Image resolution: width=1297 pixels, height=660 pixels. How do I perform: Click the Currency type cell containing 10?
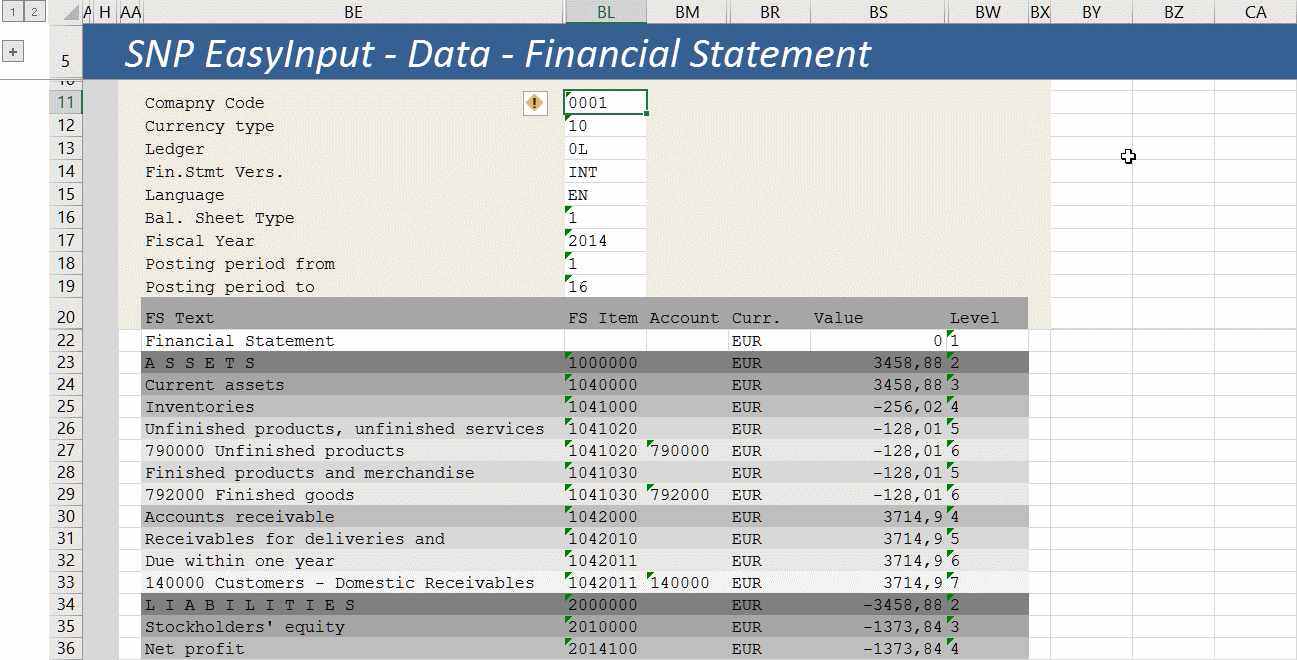tap(605, 125)
